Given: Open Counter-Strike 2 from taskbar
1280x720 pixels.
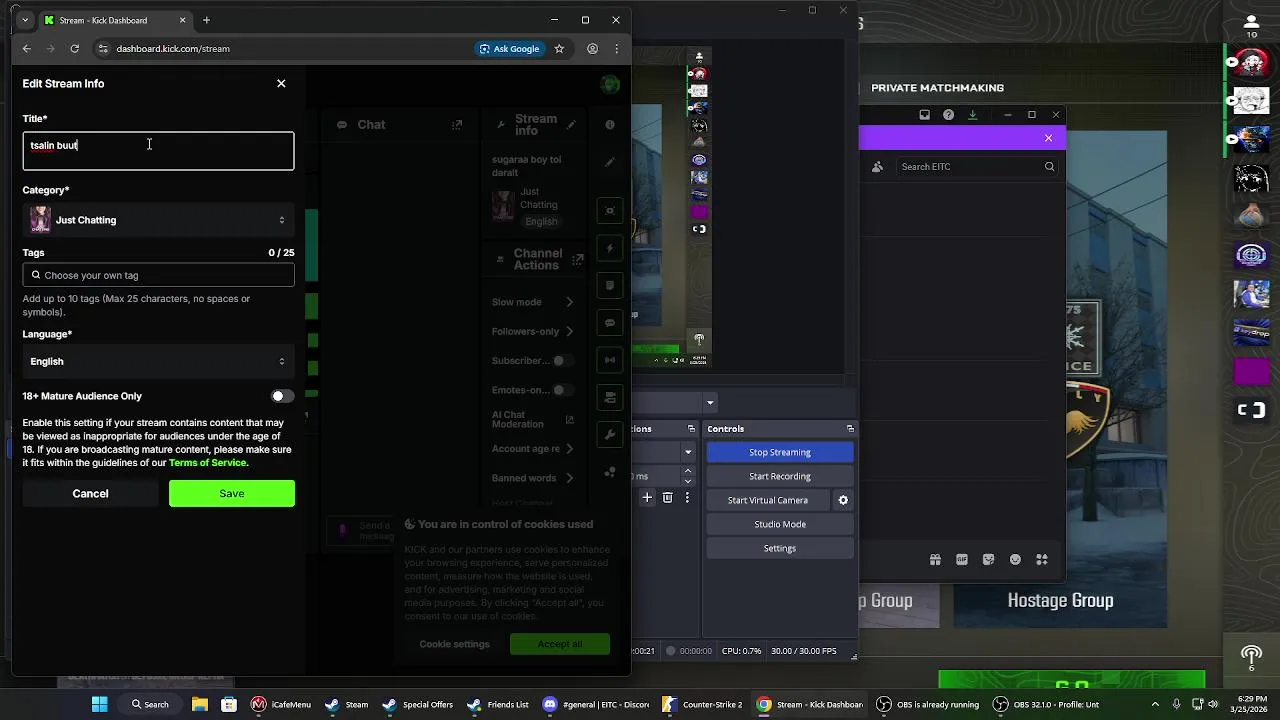Looking at the screenshot, I should (702, 704).
